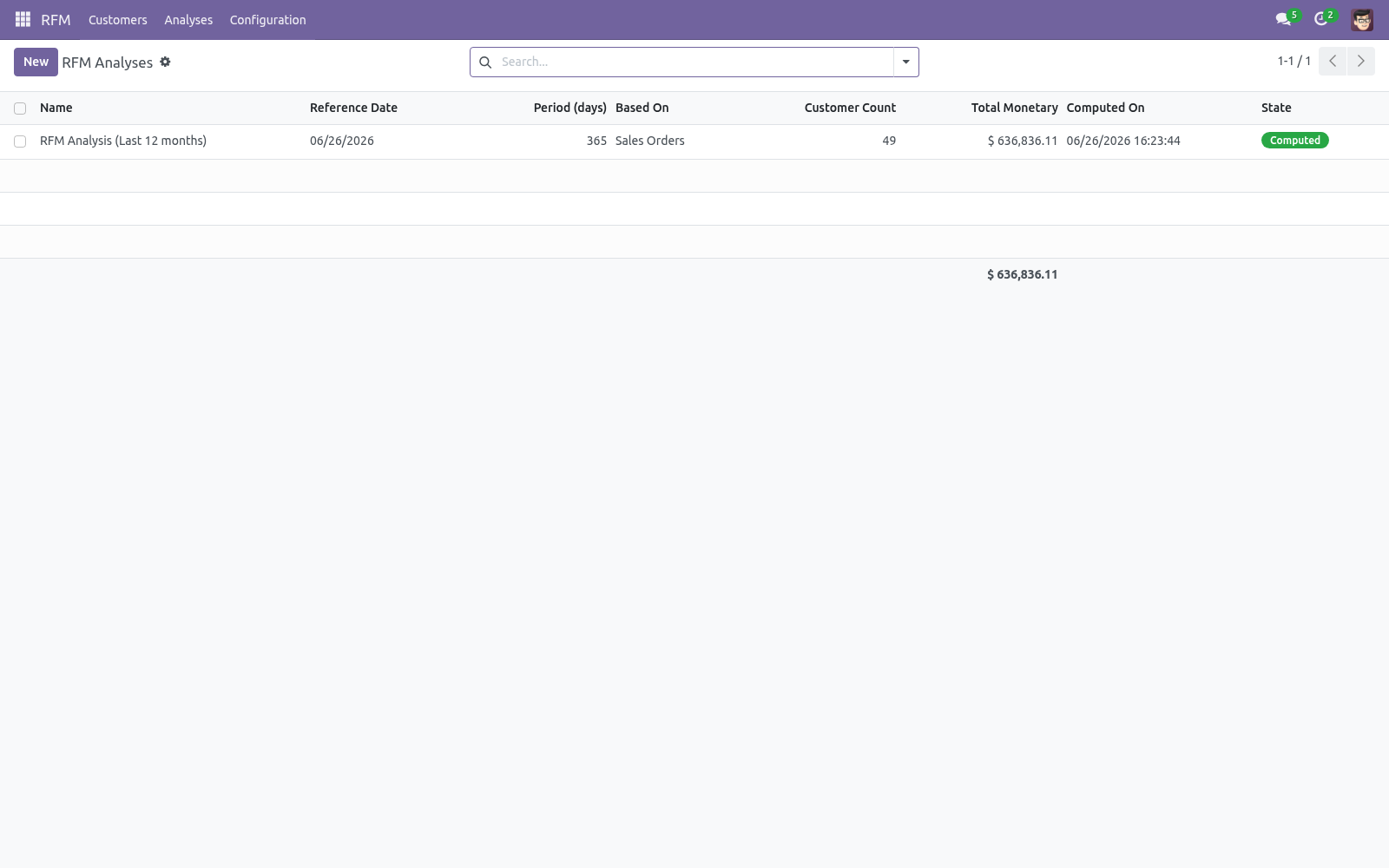Screen dimensions: 1389x868
Task: Sort by Reference Date column header
Action: click(353, 108)
